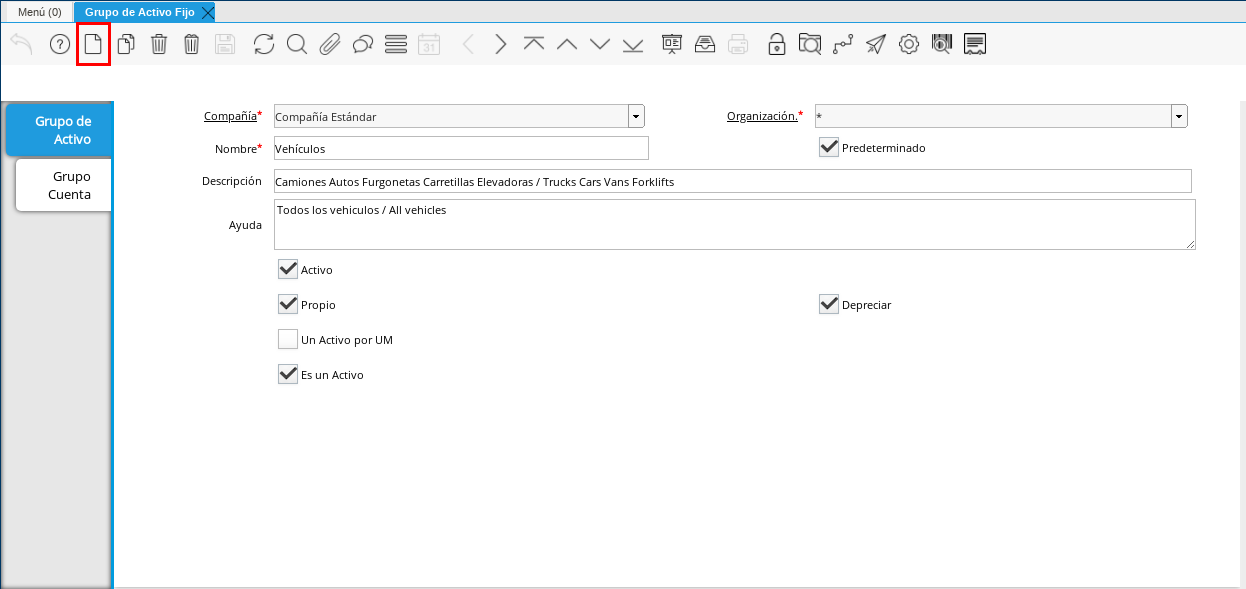Open the Find record magnifier
The width and height of the screenshot is (1246, 589).
297,44
